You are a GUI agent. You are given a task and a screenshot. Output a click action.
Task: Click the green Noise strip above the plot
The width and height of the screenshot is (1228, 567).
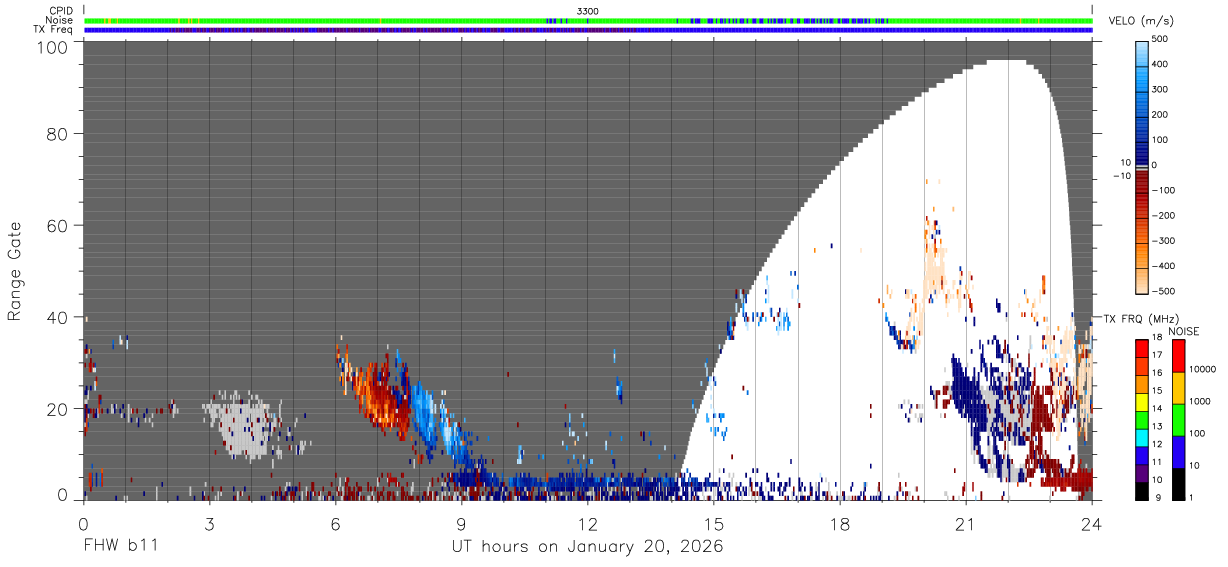point(588,20)
